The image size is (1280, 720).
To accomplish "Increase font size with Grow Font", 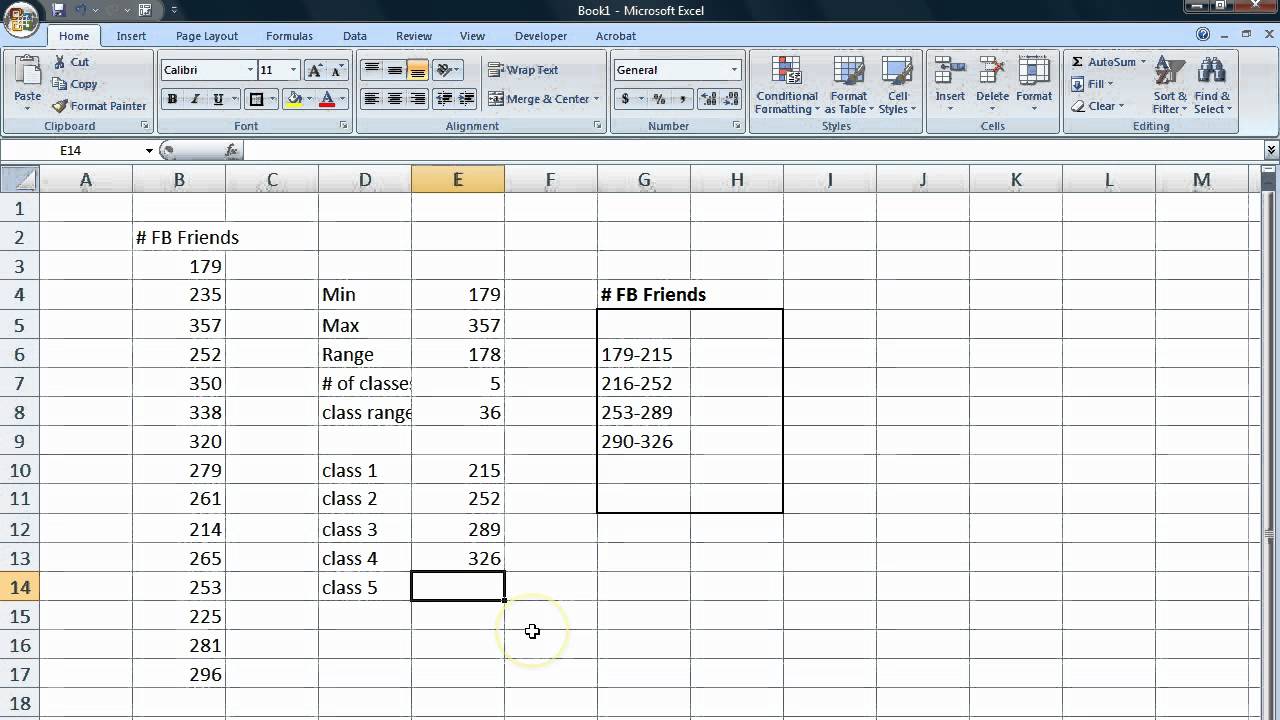I will (315, 70).
